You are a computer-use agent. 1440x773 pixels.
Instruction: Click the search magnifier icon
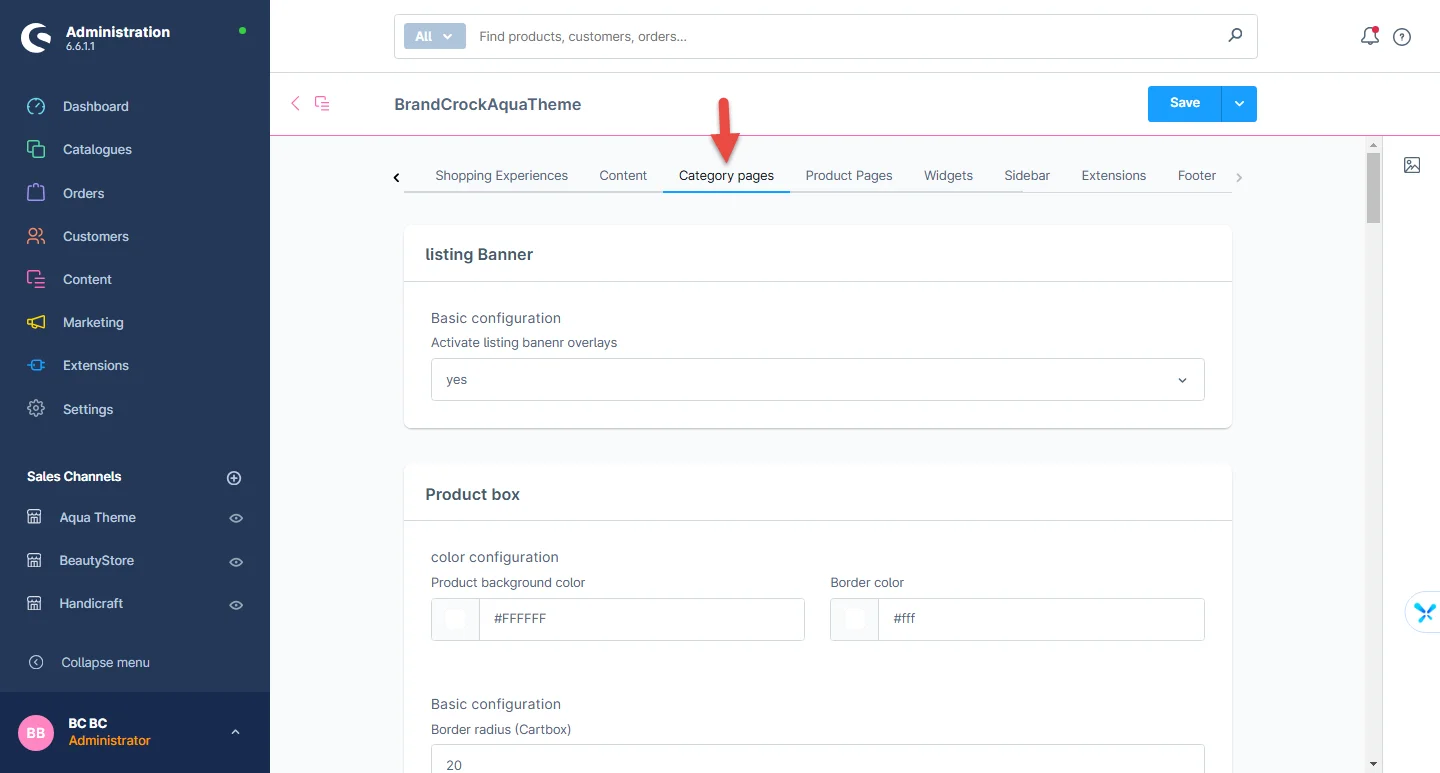[1235, 36]
